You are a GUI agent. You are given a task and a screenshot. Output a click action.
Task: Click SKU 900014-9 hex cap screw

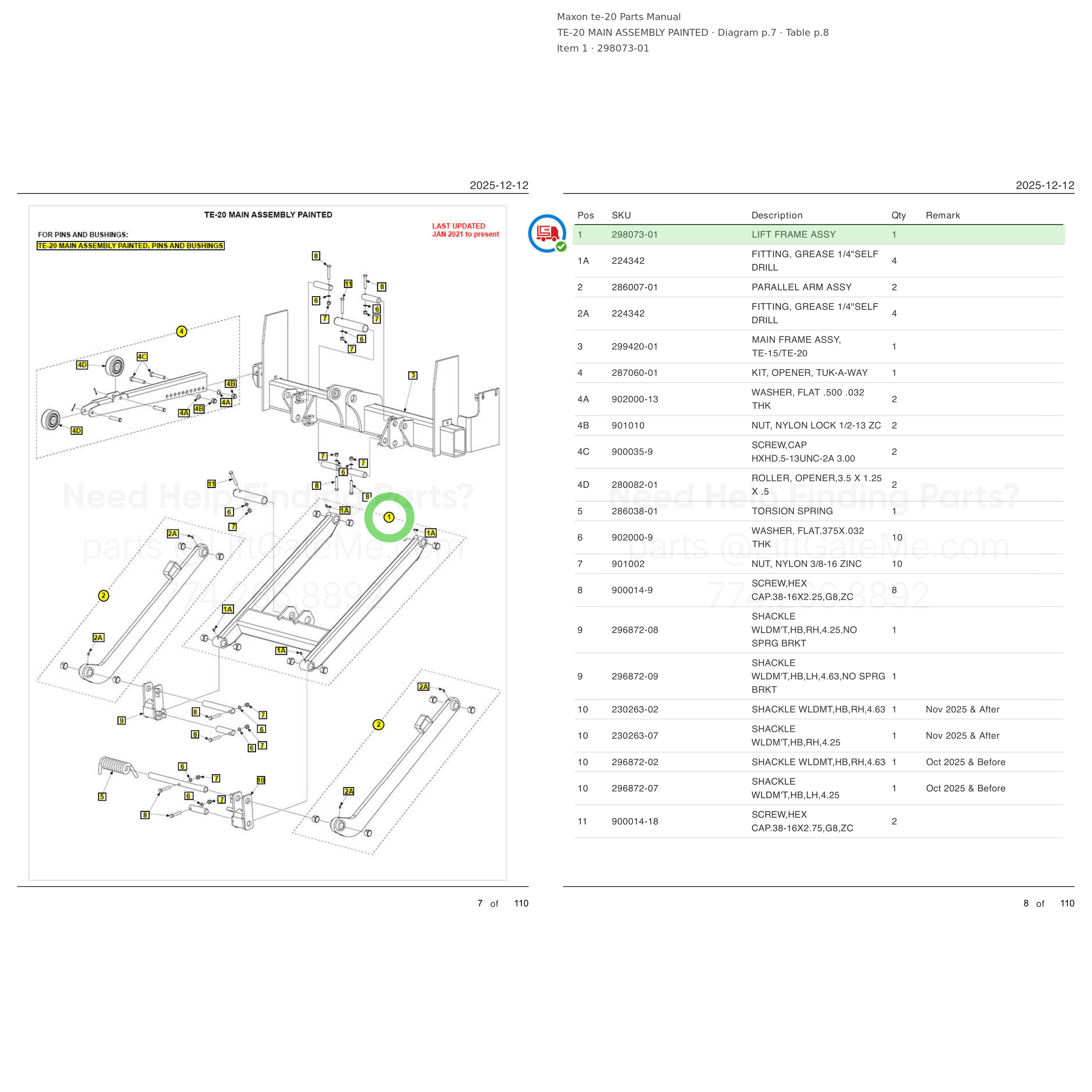(x=632, y=590)
